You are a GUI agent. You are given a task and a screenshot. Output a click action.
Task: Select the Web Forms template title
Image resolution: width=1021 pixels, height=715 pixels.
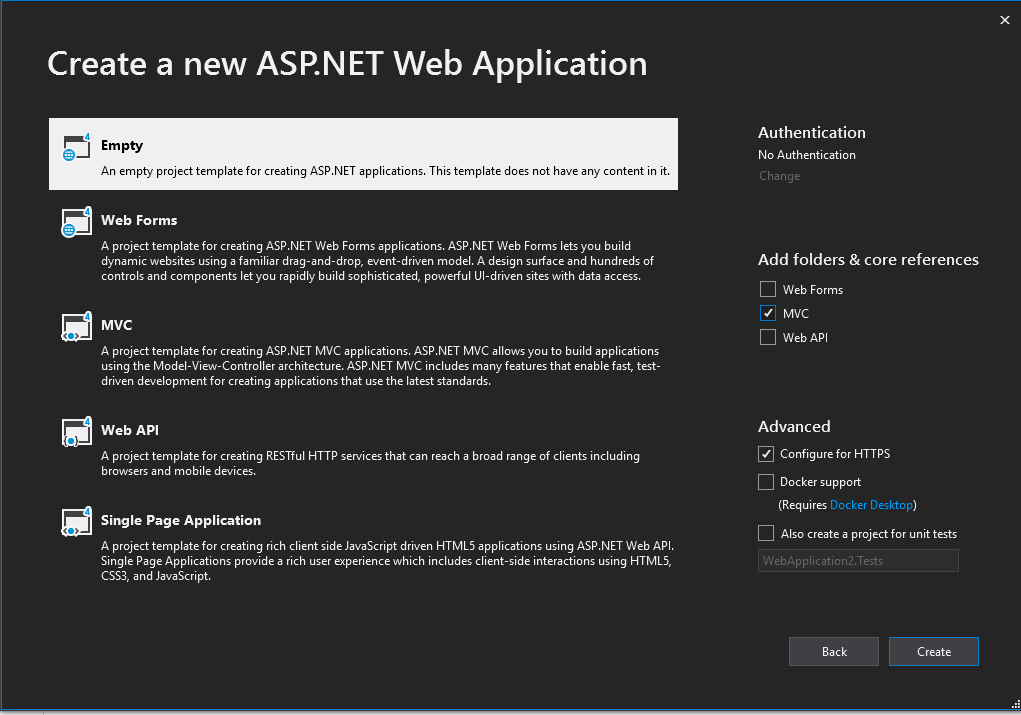click(139, 220)
